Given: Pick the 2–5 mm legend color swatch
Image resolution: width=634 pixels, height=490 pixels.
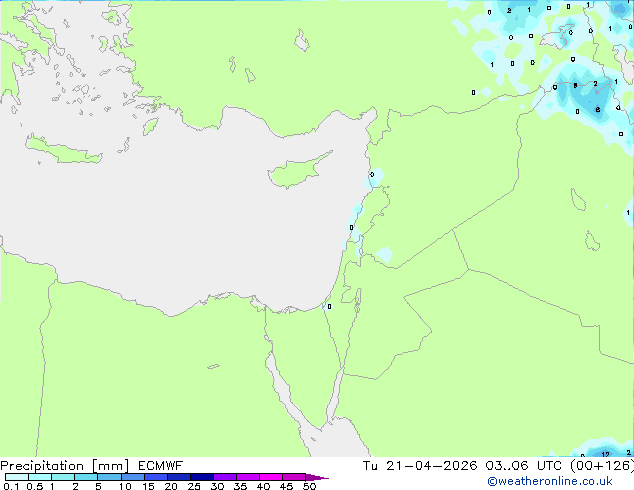Looking at the screenshot, I should click(x=86, y=477).
